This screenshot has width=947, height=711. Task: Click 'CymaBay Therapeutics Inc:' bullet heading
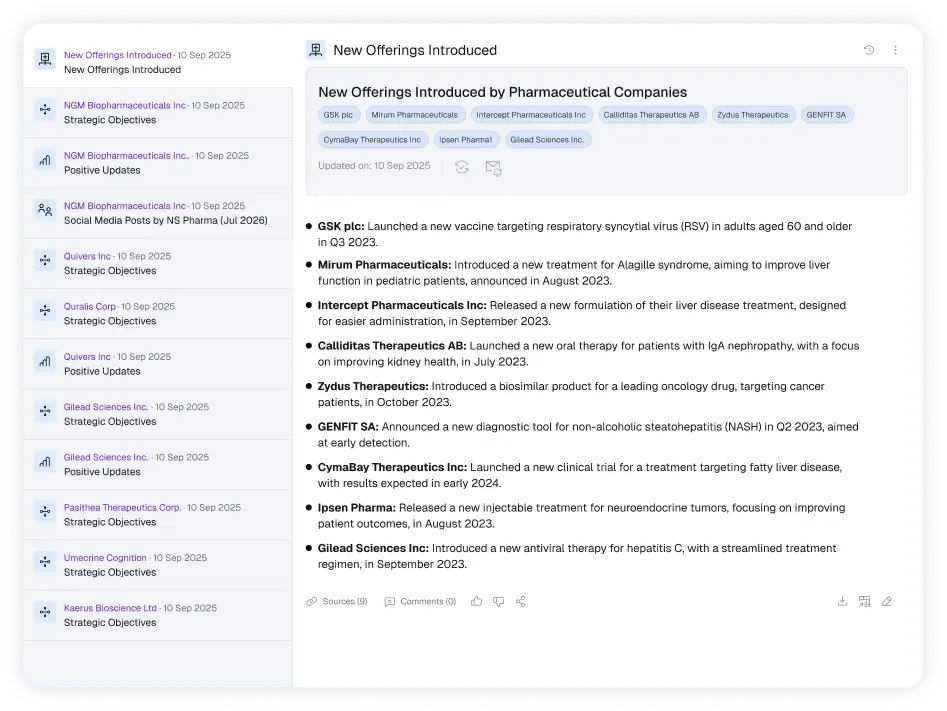393,468
